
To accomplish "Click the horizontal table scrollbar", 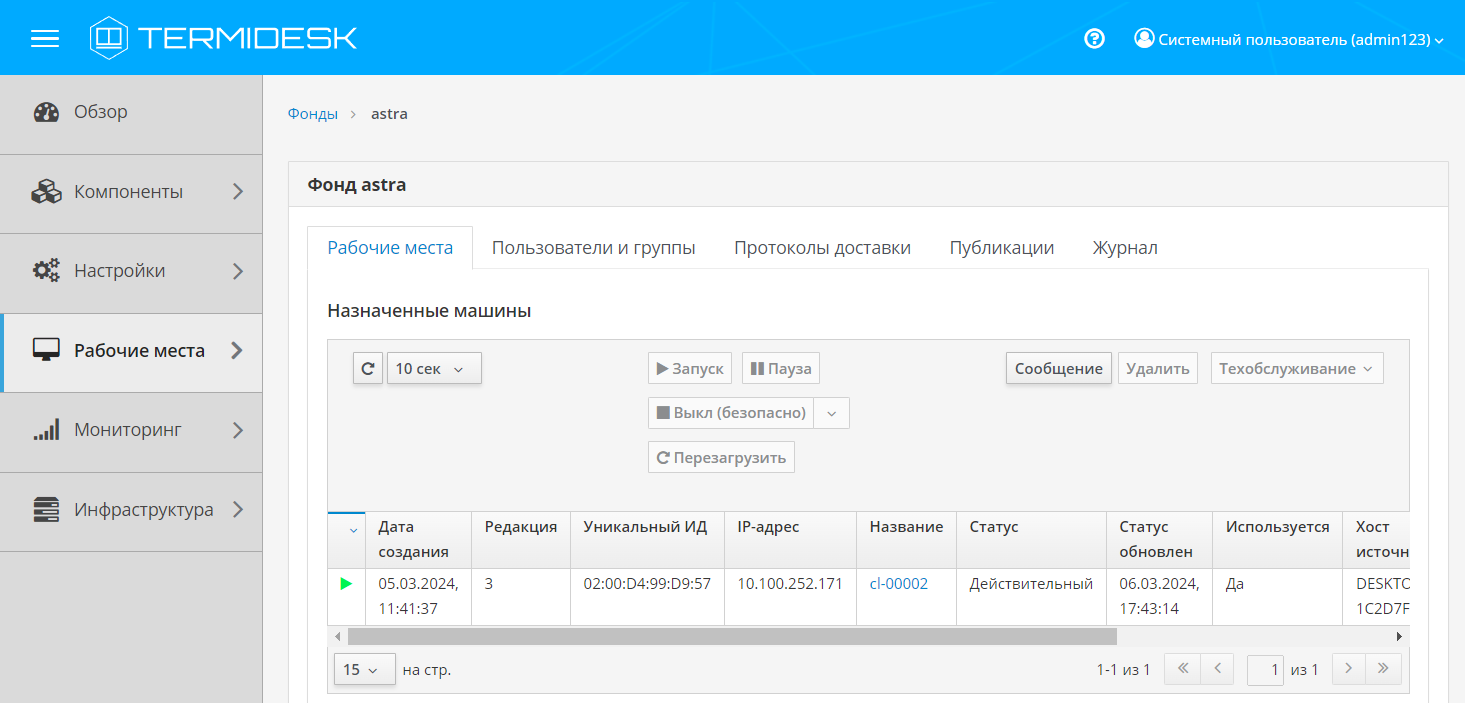I will (x=731, y=636).
